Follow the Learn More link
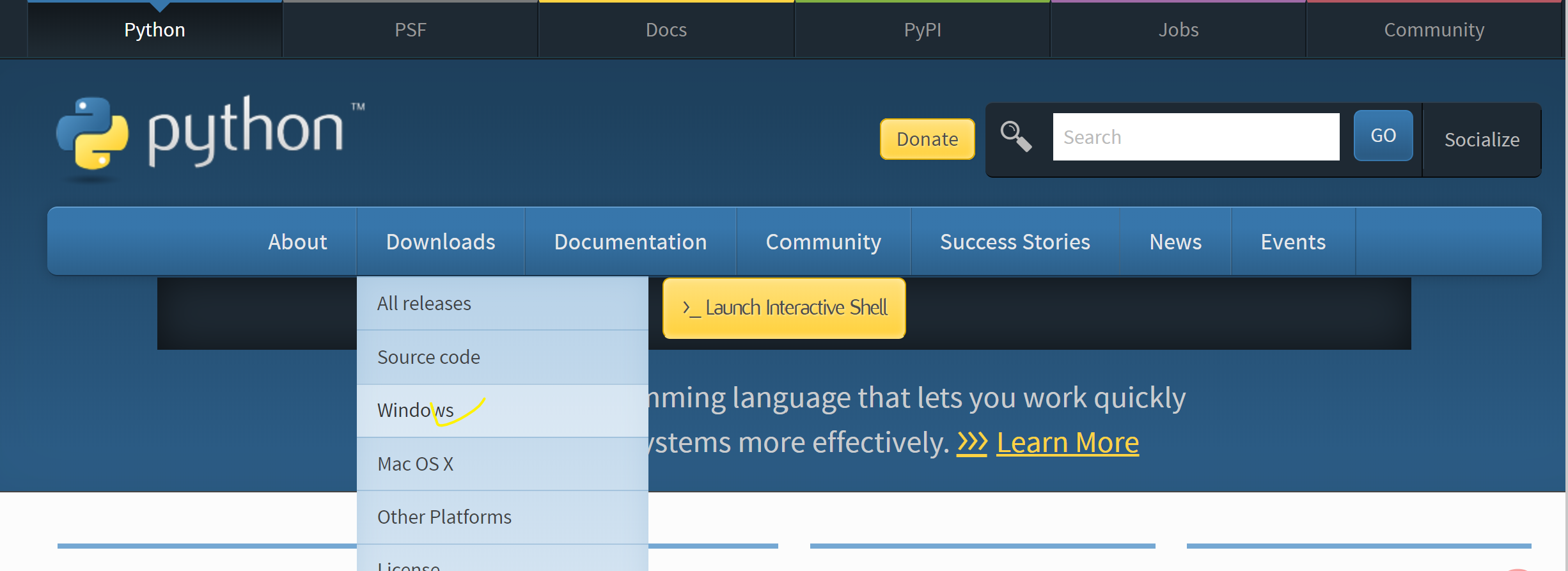 [x=1067, y=442]
